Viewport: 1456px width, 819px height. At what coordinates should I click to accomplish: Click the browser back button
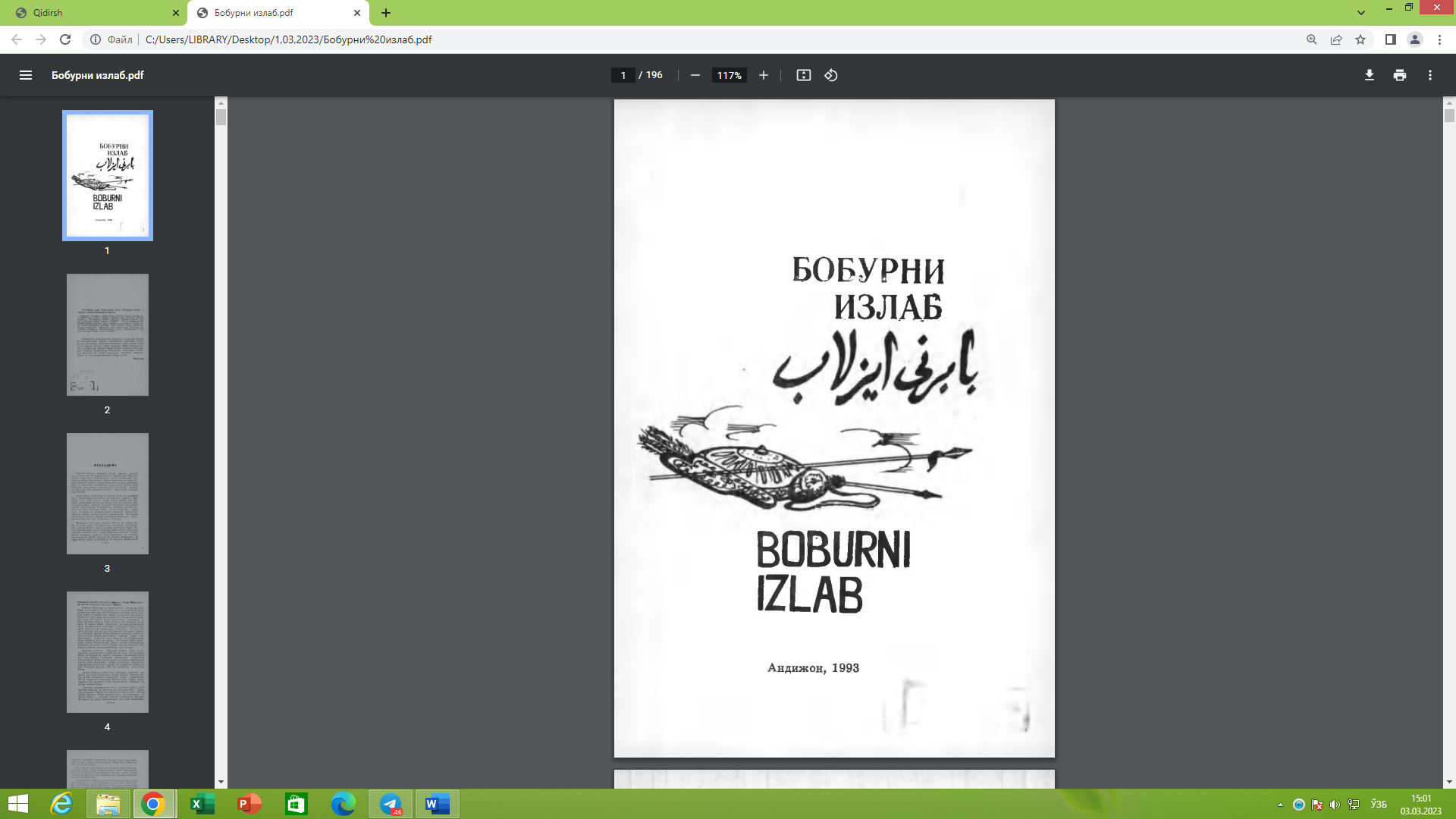tap(15, 39)
